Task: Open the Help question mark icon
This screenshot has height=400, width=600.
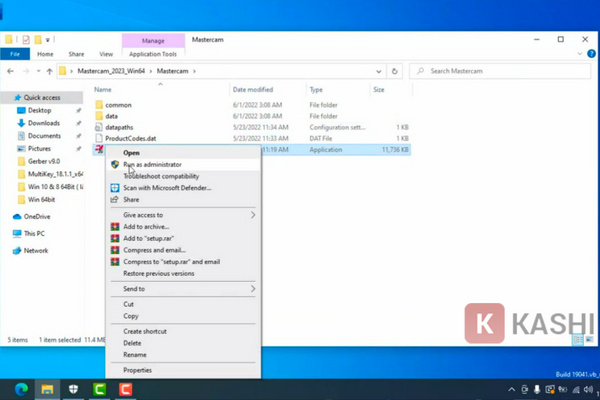Action: tap(591, 54)
